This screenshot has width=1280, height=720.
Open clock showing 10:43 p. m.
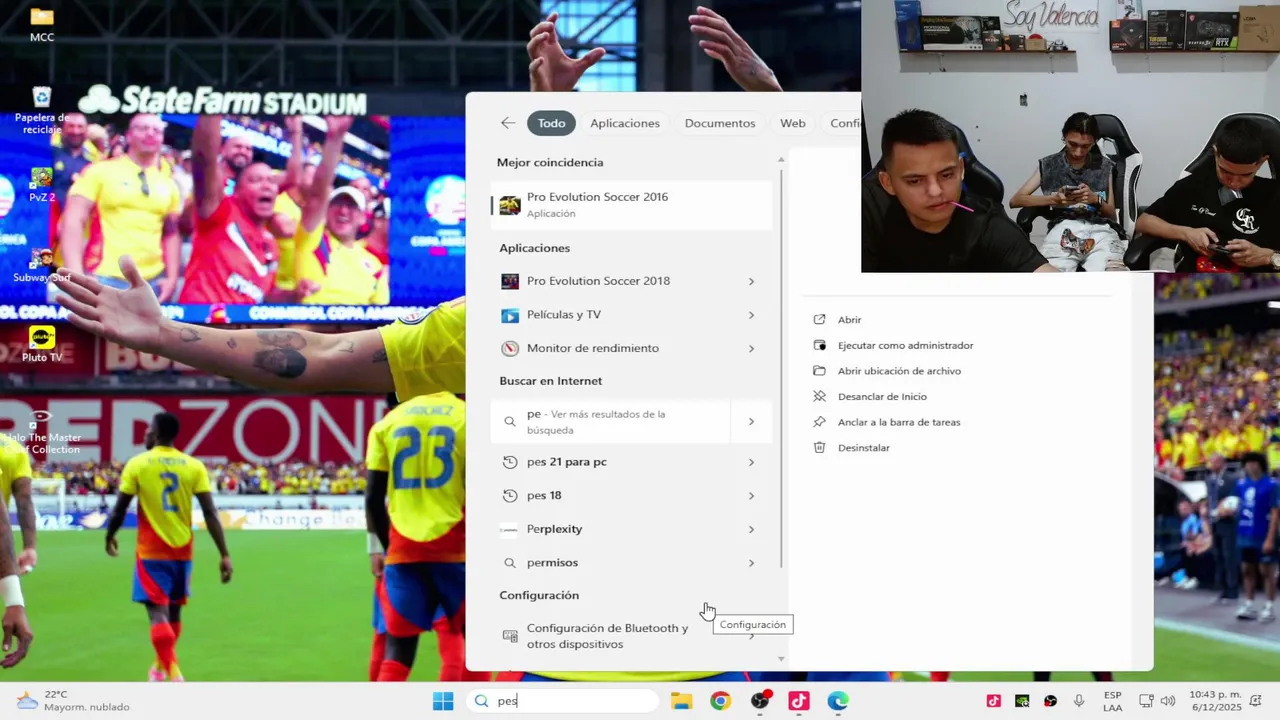tap(1215, 701)
